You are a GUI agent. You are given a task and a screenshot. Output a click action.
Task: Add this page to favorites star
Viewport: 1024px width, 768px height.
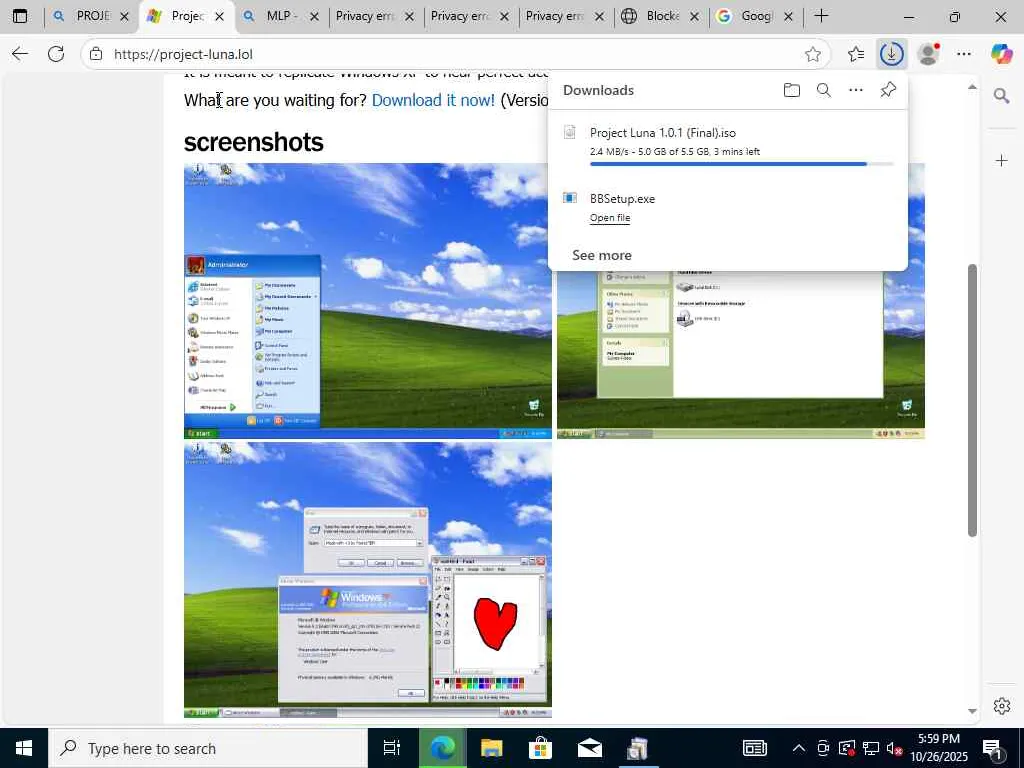point(812,54)
